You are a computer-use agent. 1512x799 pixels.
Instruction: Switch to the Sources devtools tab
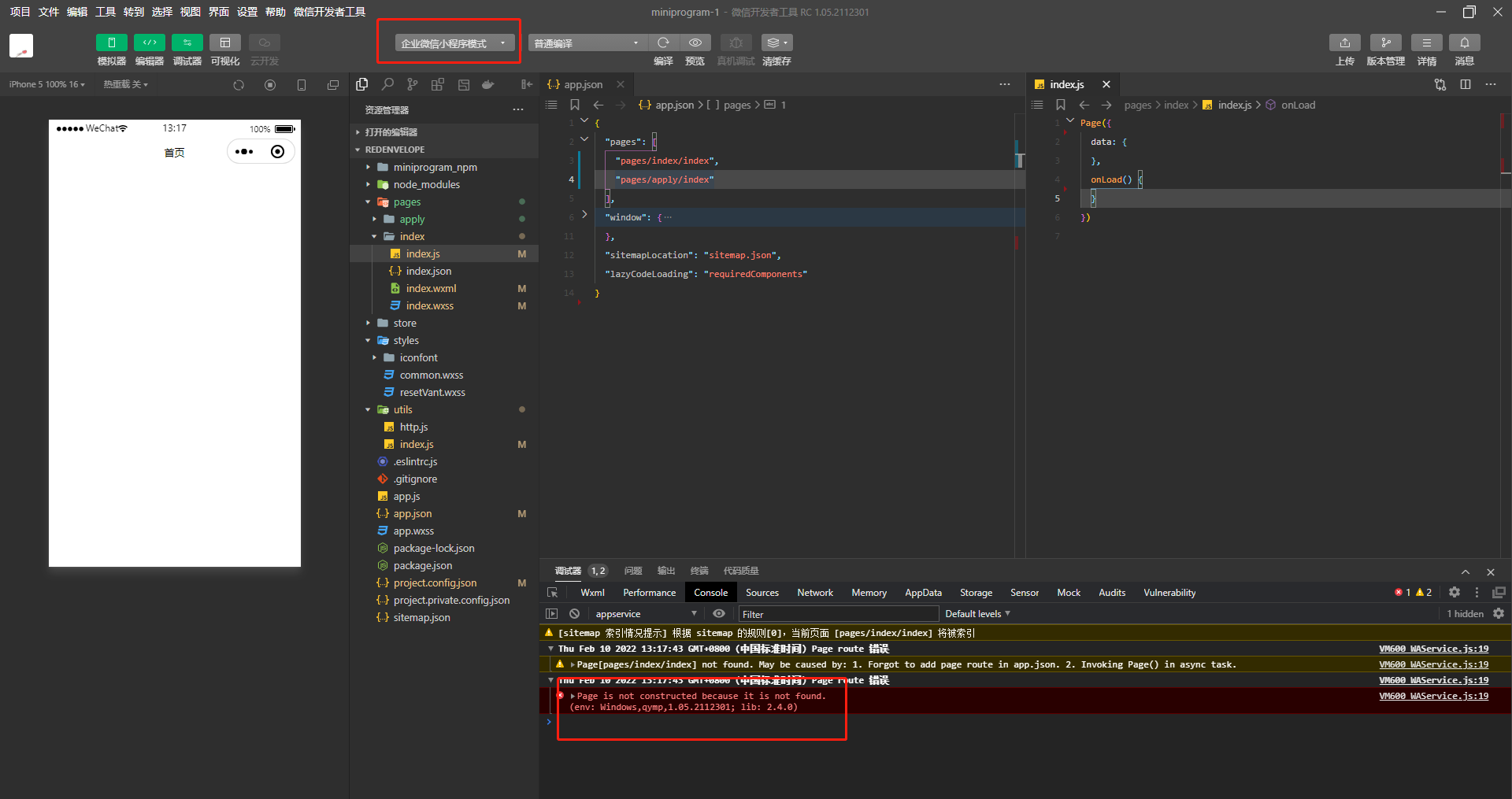tap(762, 593)
